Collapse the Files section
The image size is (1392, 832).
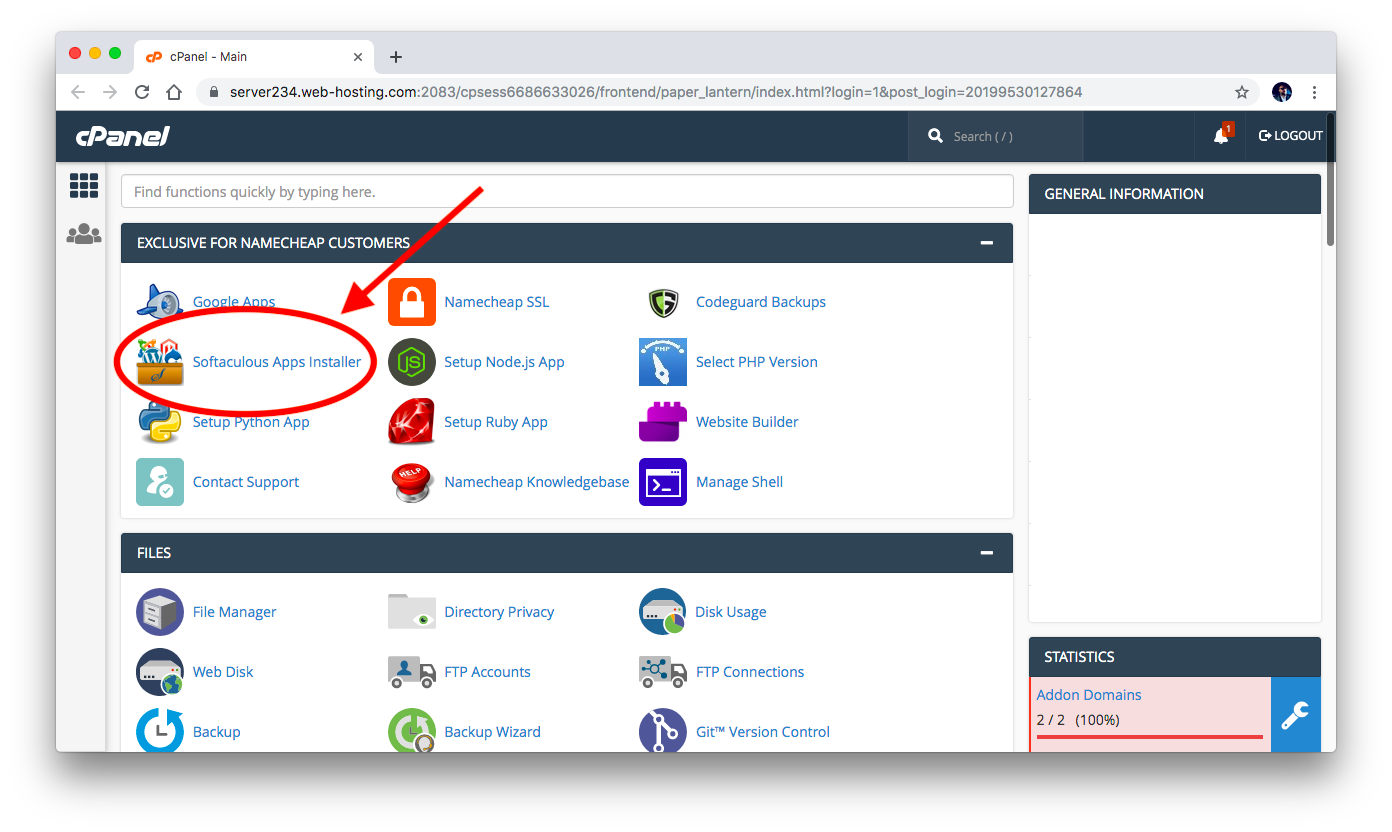click(987, 553)
